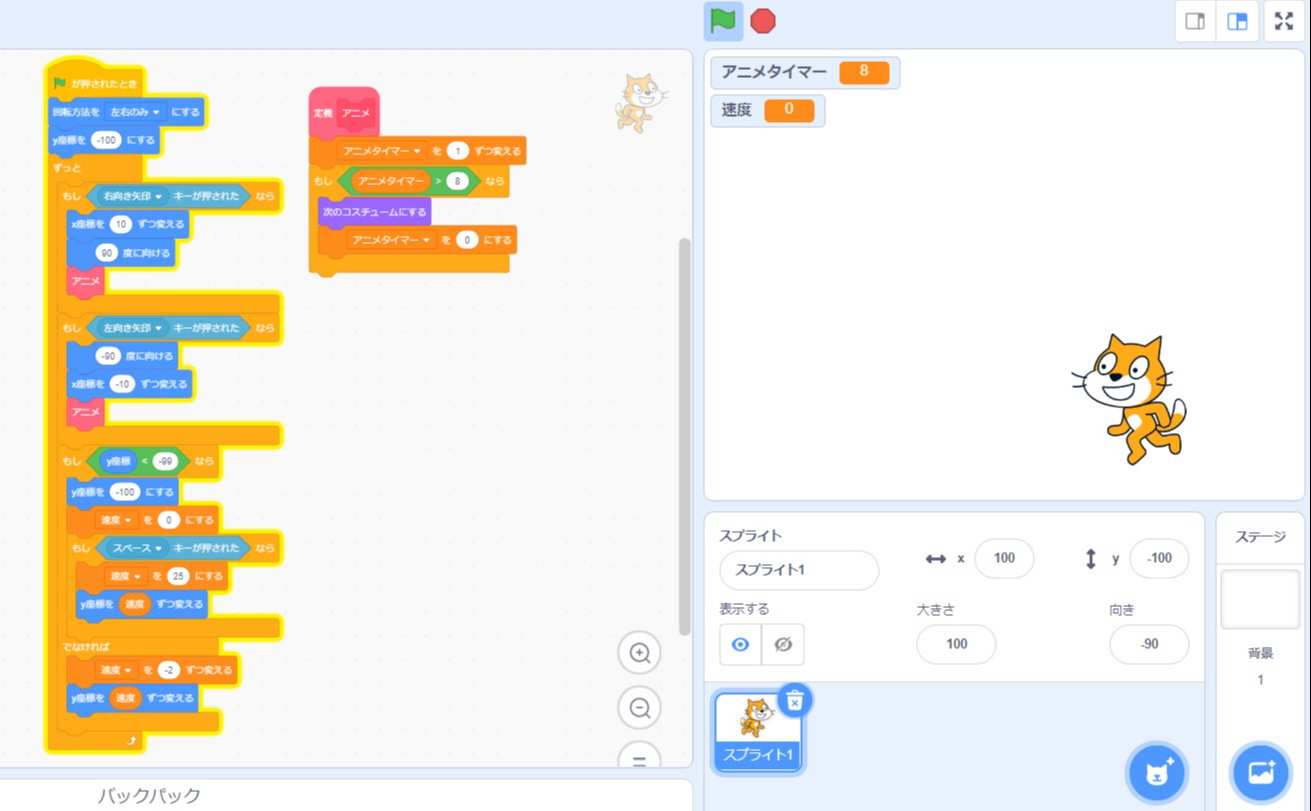Open the 右向き矢印 key dropdown

coord(133,196)
